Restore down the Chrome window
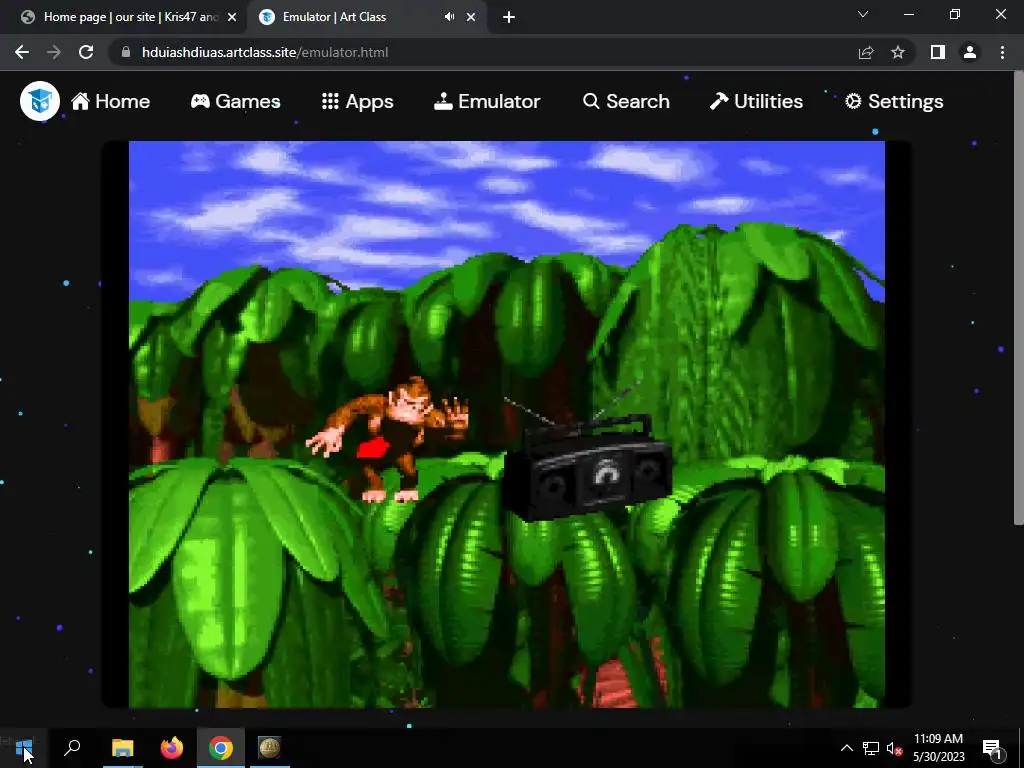Image resolution: width=1024 pixels, height=768 pixels. (955, 14)
